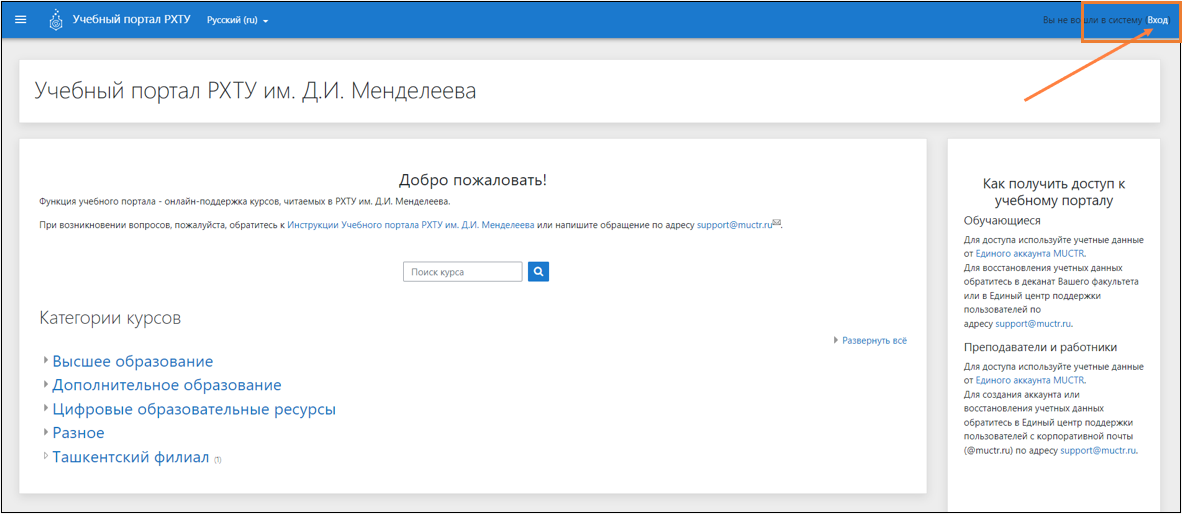
Task: Open Инструкции Учебного портала РХТУ link
Action: tap(411, 225)
